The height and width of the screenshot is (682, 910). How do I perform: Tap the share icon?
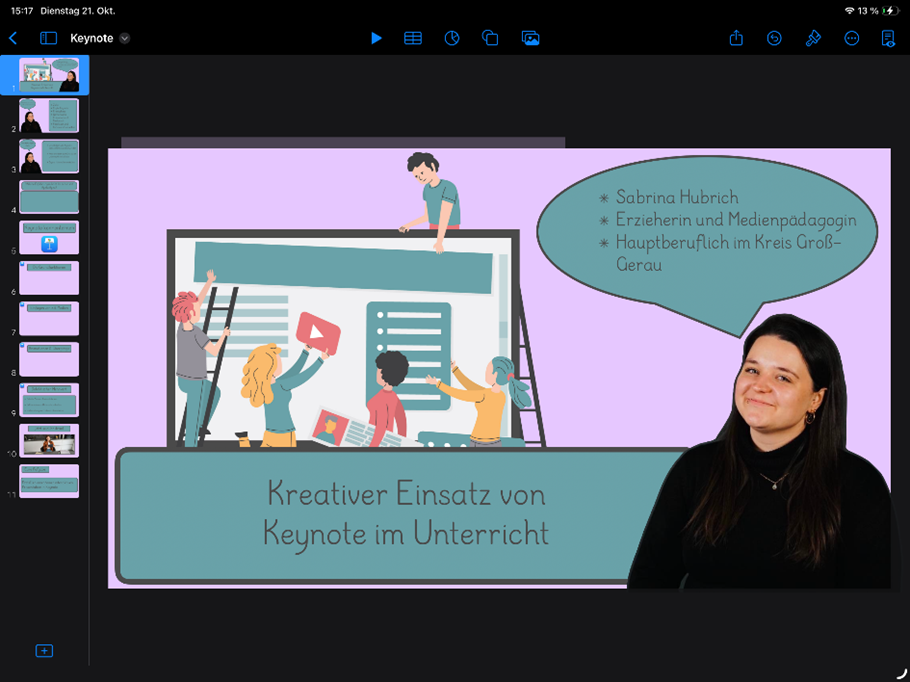tap(736, 38)
